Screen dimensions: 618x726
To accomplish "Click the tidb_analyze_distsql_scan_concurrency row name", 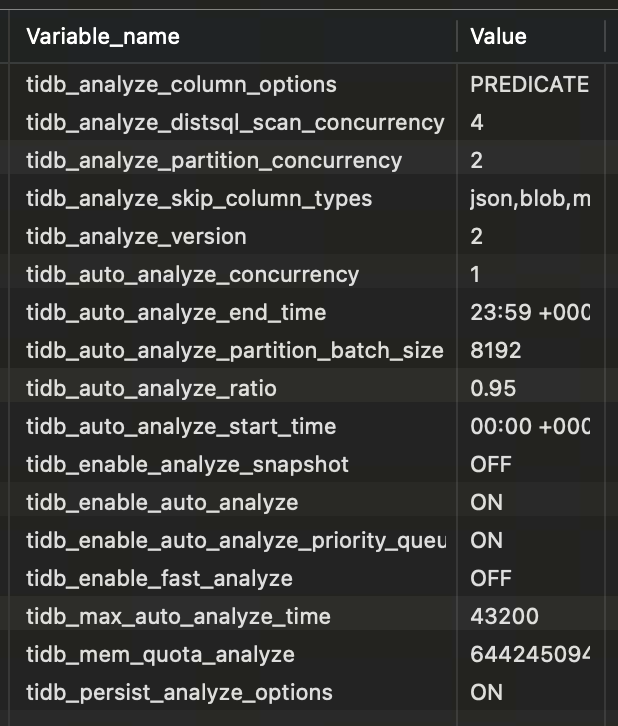I will 235,123.
